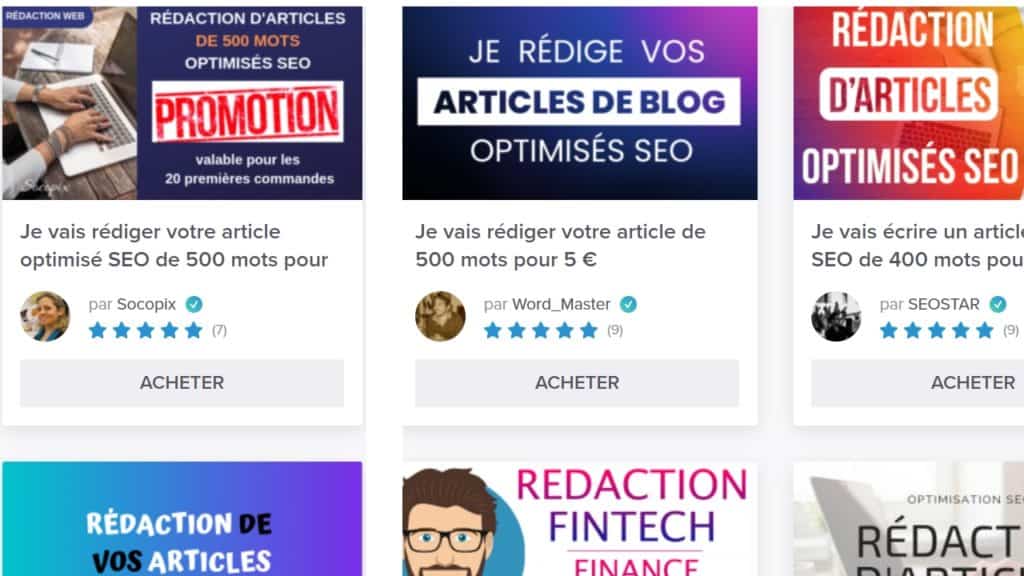The width and height of the screenshot is (1024, 576).
Task: Click SEOSTAR's star rating
Action: pos(936,330)
